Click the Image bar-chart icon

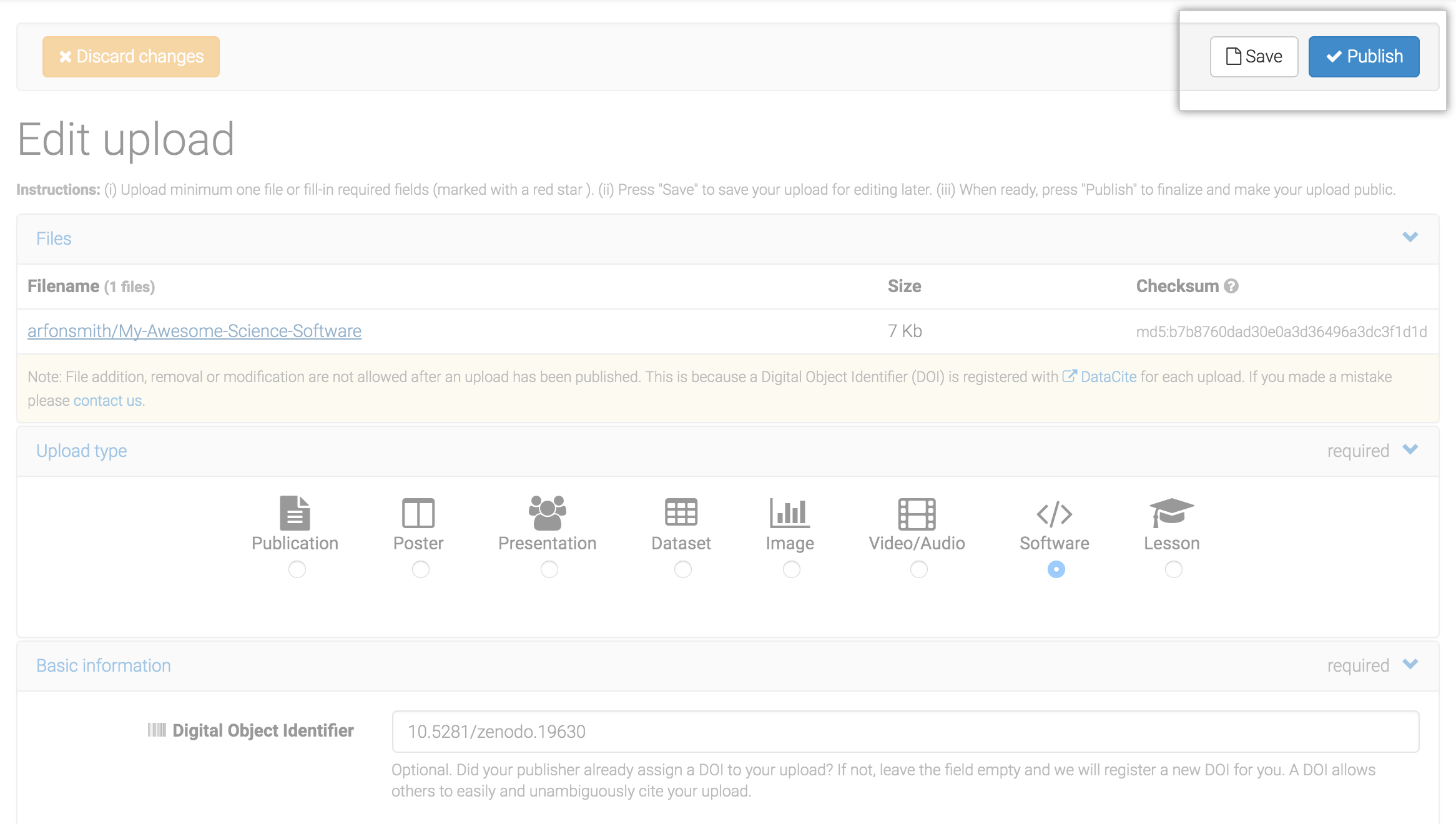coord(790,513)
